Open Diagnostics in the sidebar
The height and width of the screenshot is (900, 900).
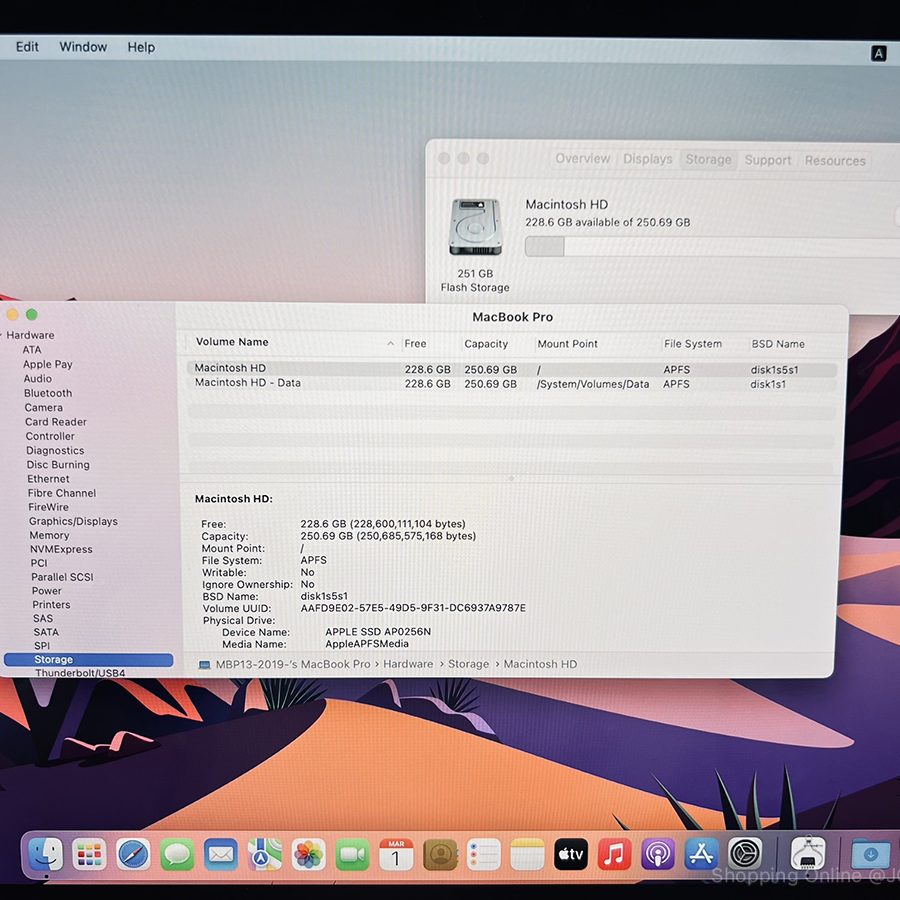click(x=55, y=451)
